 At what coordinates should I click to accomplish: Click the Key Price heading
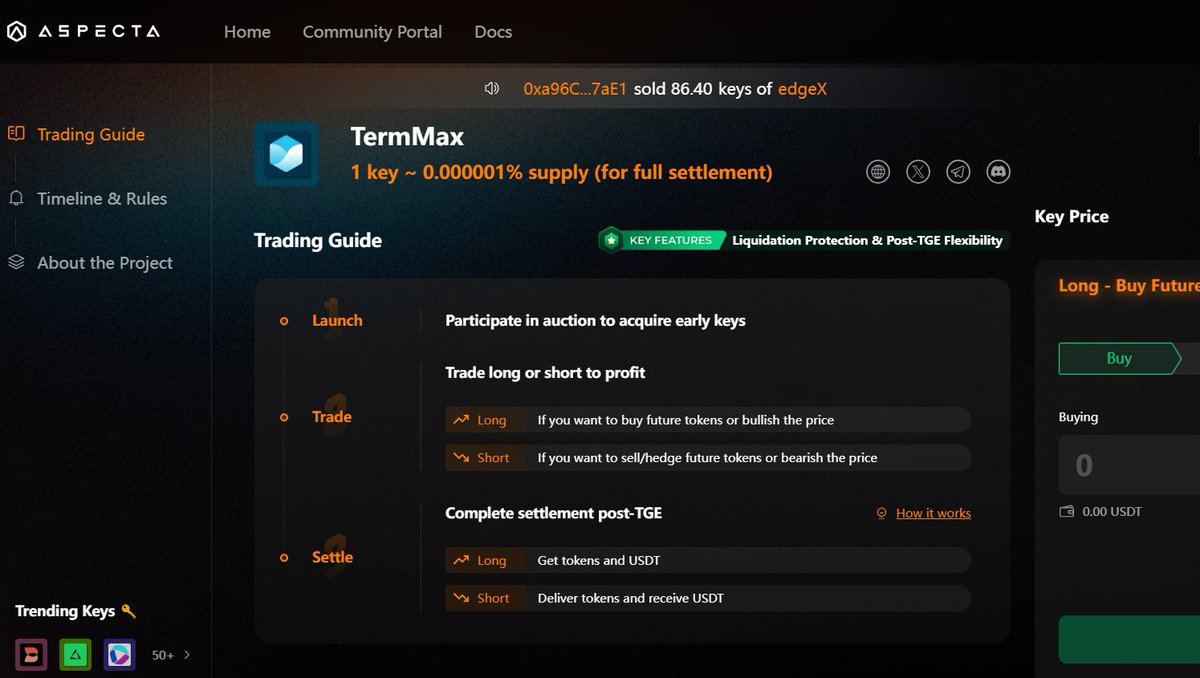tap(1071, 217)
